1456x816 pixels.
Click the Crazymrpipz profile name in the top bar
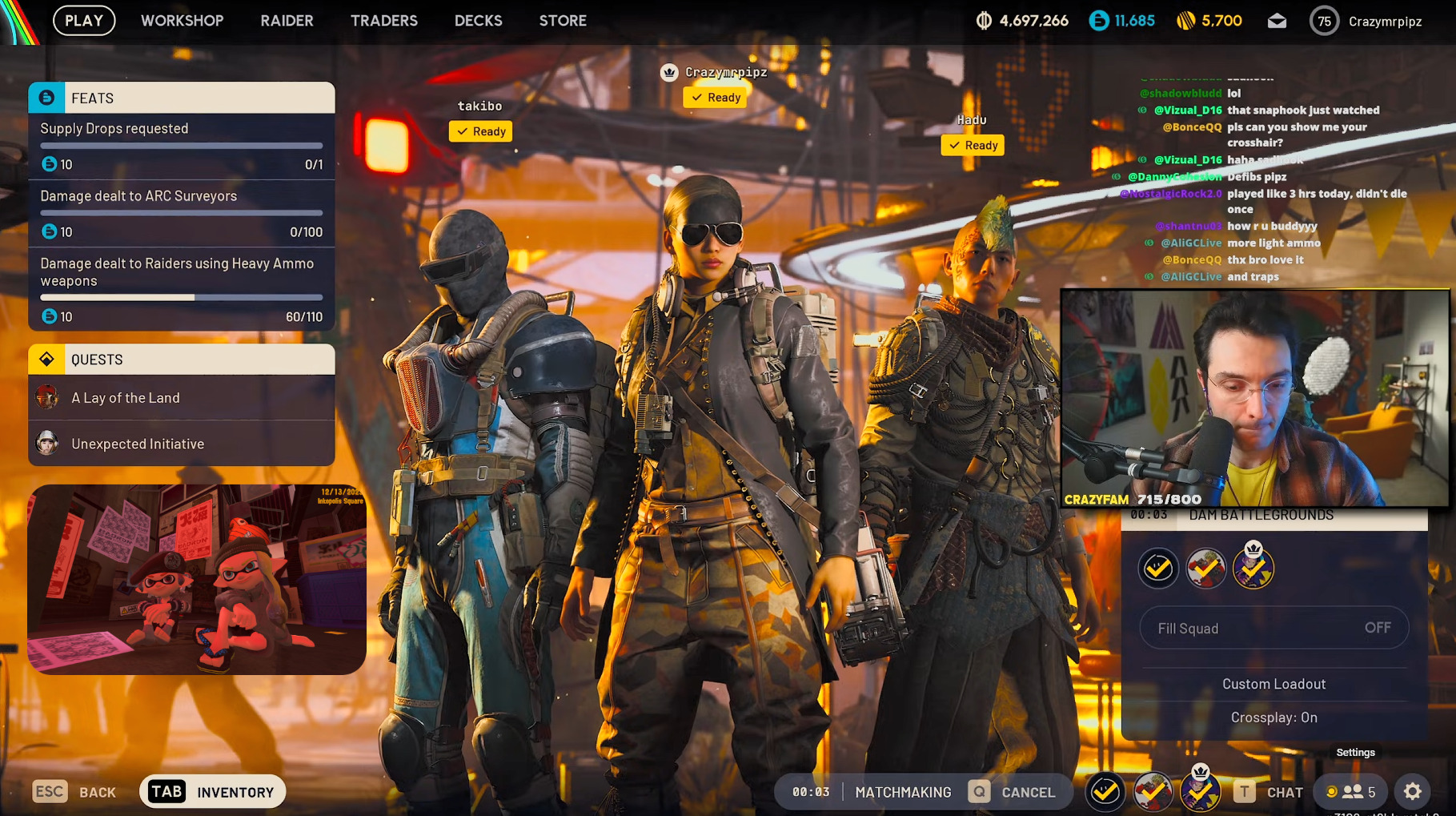click(x=1385, y=22)
